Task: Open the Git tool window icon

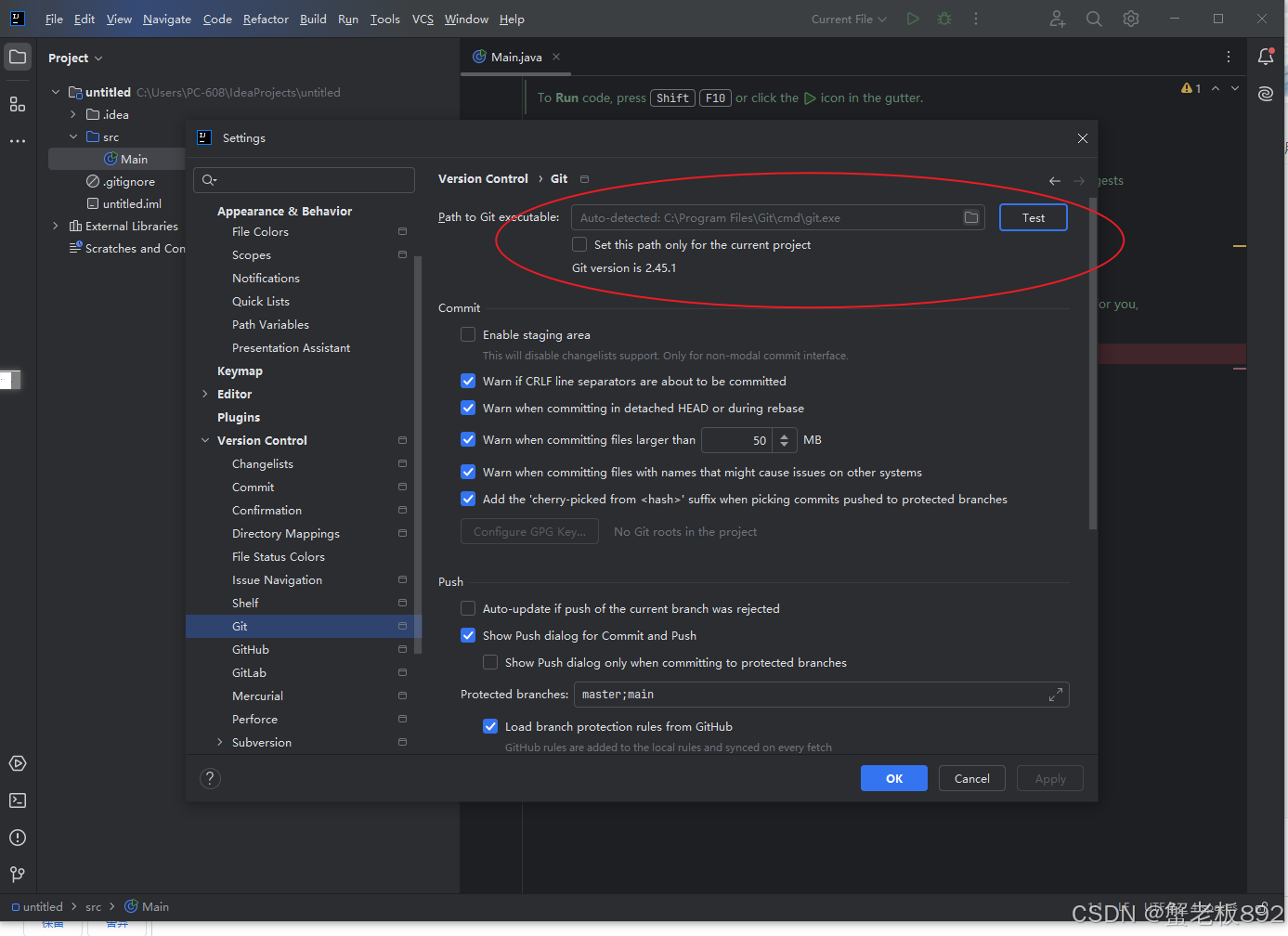Action: 18,875
